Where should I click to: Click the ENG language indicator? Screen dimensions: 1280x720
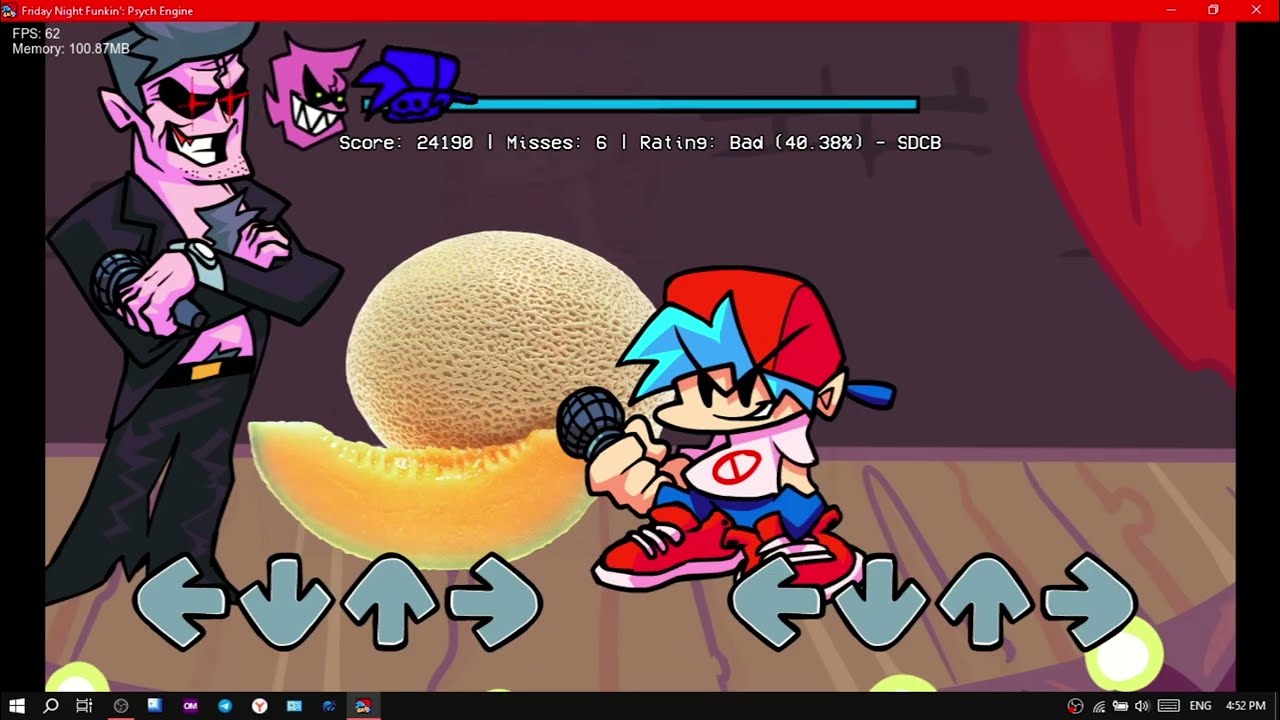coord(1199,706)
